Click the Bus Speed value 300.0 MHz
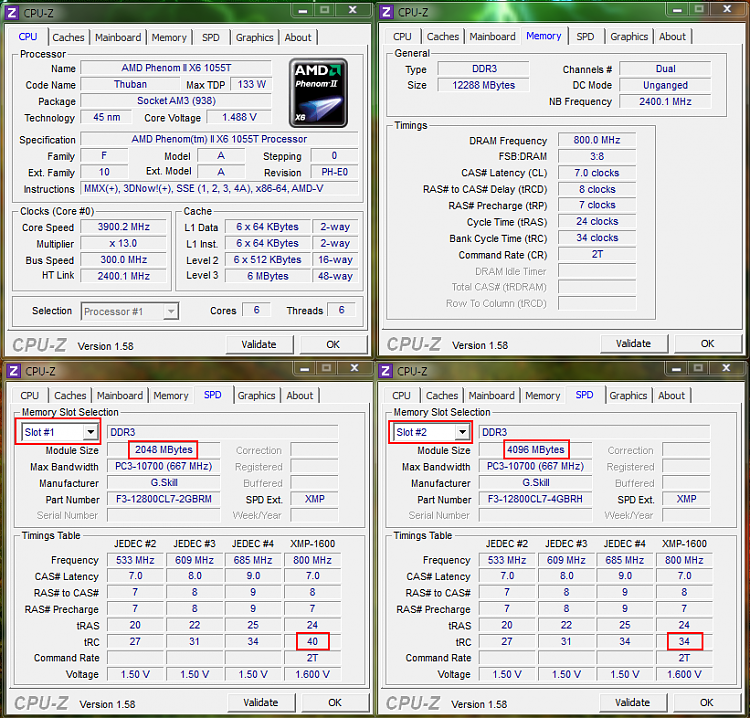The width and height of the screenshot is (750, 718). pos(124,260)
